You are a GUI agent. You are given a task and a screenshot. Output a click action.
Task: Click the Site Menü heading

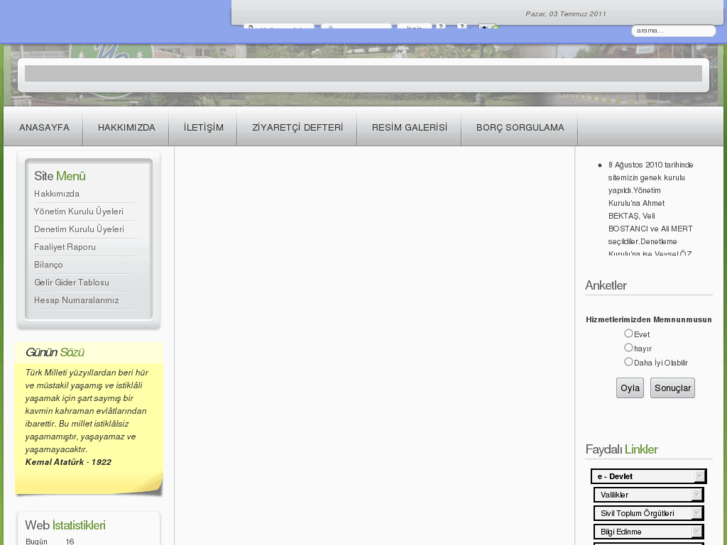pyautogui.click(x=60, y=176)
